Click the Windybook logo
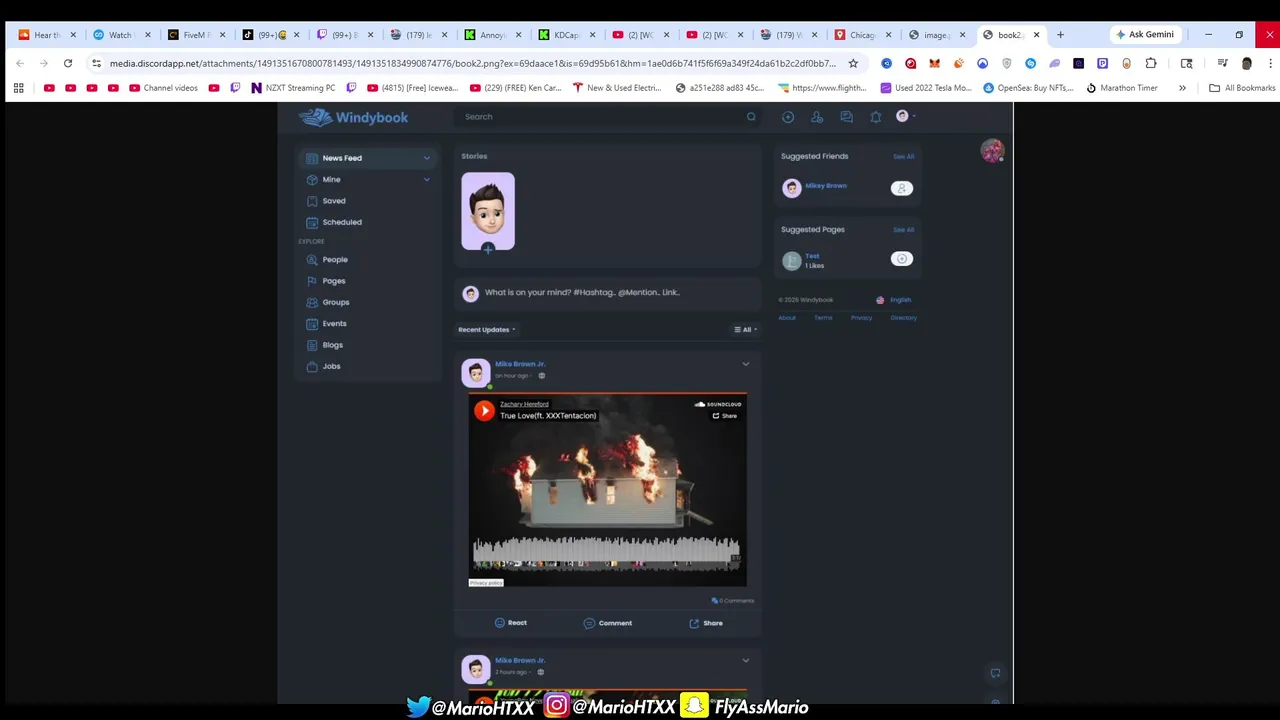 354,117
